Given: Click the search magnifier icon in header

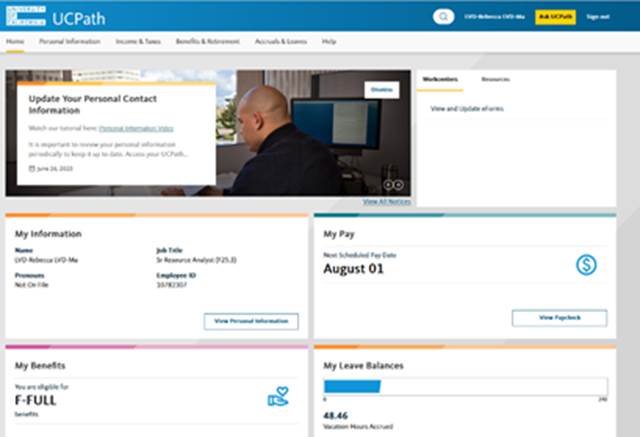Looking at the screenshot, I should [x=443, y=17].
